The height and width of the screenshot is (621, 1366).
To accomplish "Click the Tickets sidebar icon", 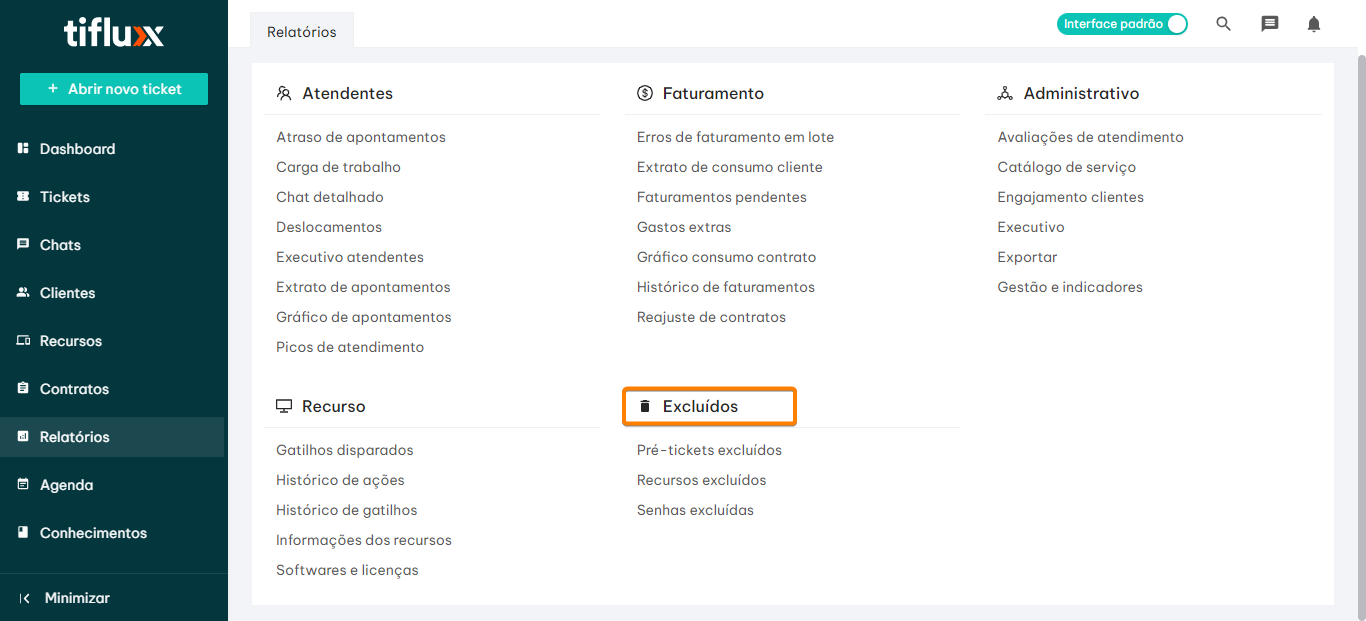I will pyautogui.click(x=23, y=197).
